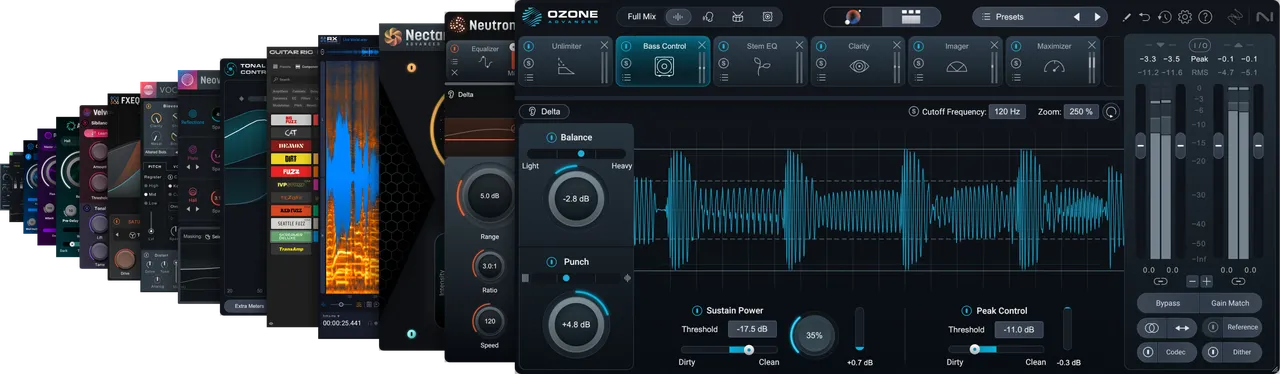Open the Bass Control module preset list
The image size is (1280, 374).
(x=626, y=77)
